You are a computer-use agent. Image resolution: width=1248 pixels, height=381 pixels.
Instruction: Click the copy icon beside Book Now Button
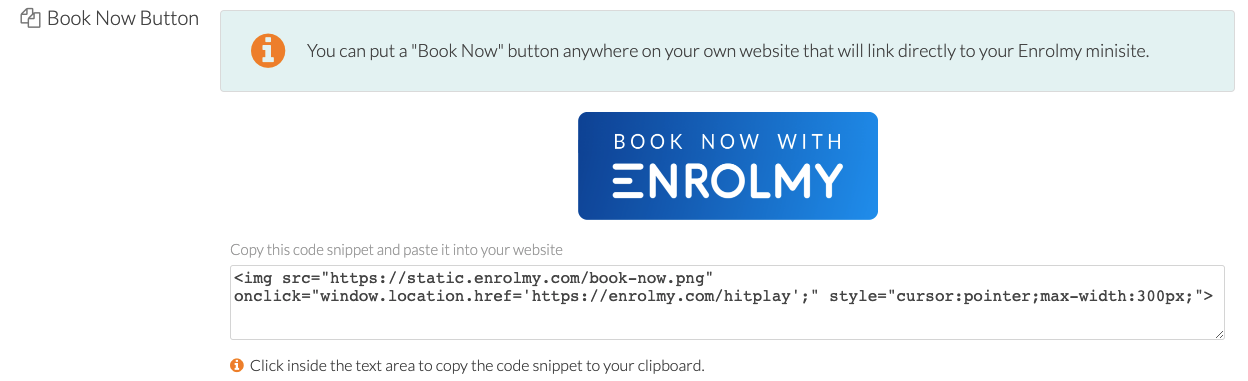30,18
